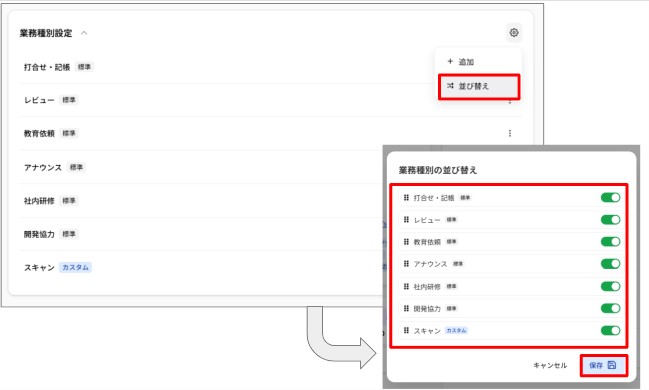Click the drag handle for アナウンス

point(406,264)
